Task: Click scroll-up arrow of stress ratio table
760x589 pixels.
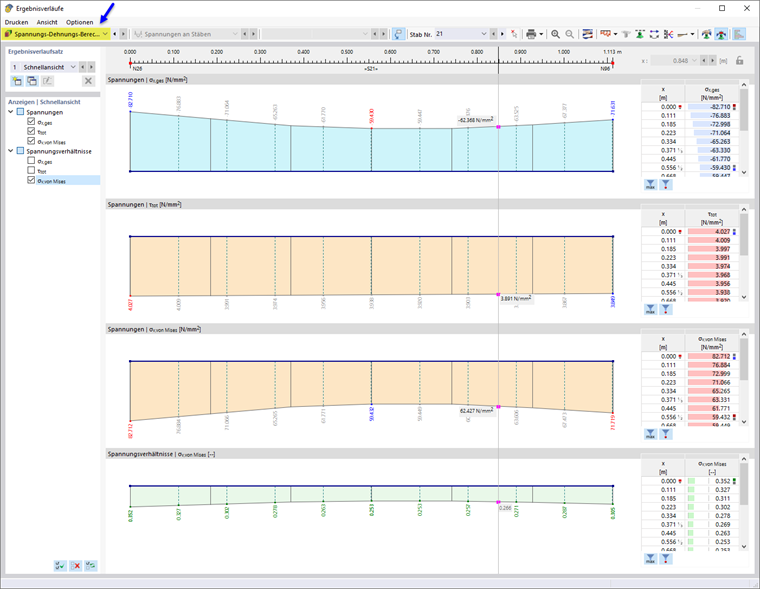Action: pos(744,458)
